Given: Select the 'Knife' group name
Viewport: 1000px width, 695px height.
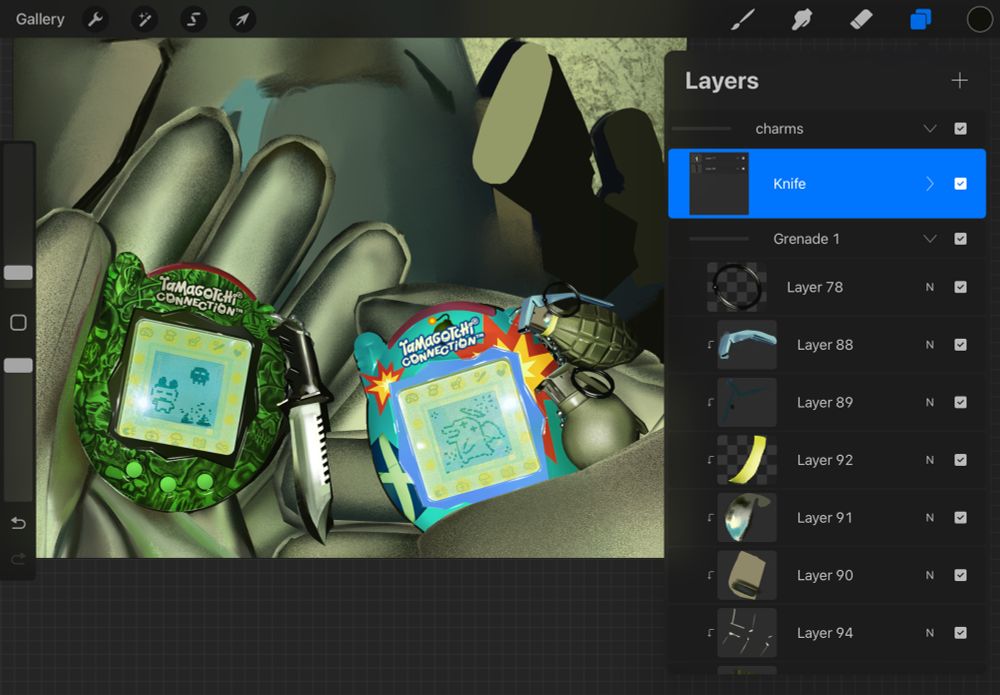Looking at the screenshot, I should (790, 184).
